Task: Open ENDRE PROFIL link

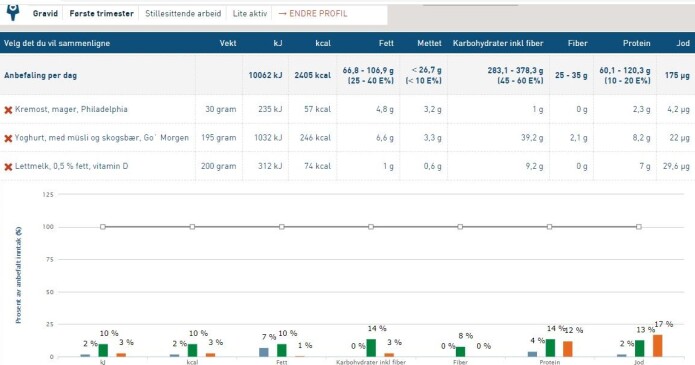Action: click(313, 14)
